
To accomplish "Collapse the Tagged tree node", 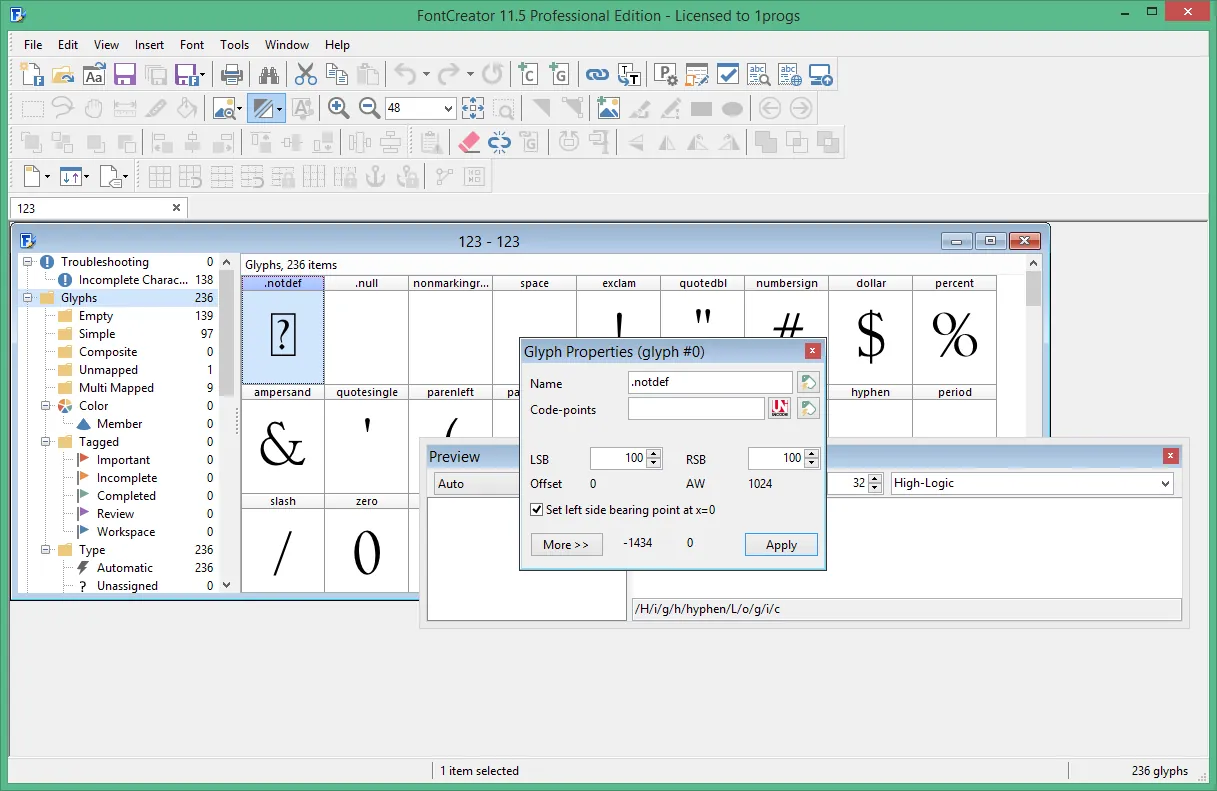I will click(x=47, y=442).
